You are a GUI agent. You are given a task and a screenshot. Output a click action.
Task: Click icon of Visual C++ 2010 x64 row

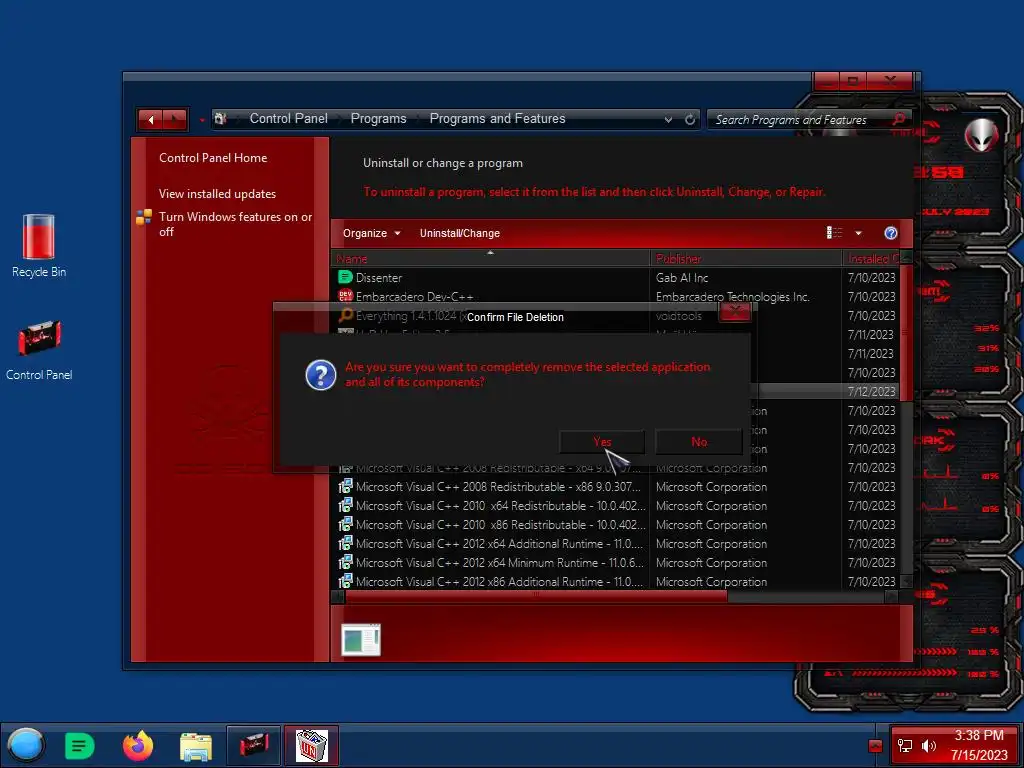pos(345,505)
